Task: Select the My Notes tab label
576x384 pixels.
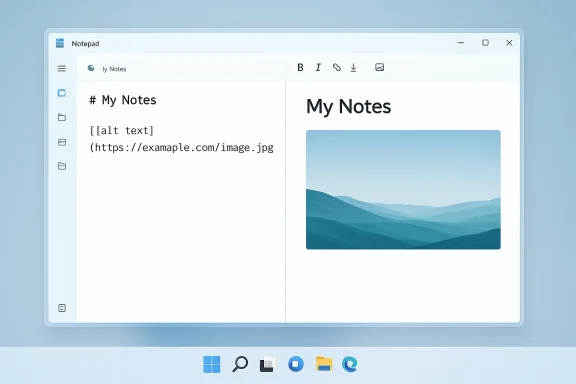Action: (x=114, y=69)
